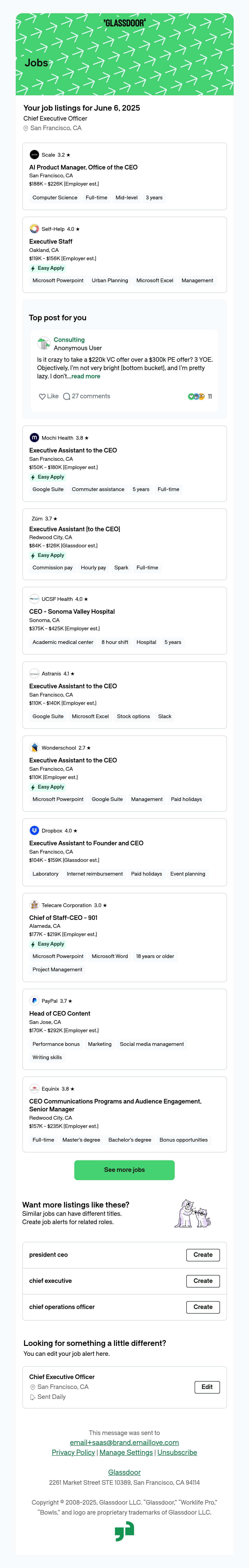Image resolution: width=249 pixels, height=1568 pixels.
Task: Create alert for president ceo
Action: tap(203, 1255)
